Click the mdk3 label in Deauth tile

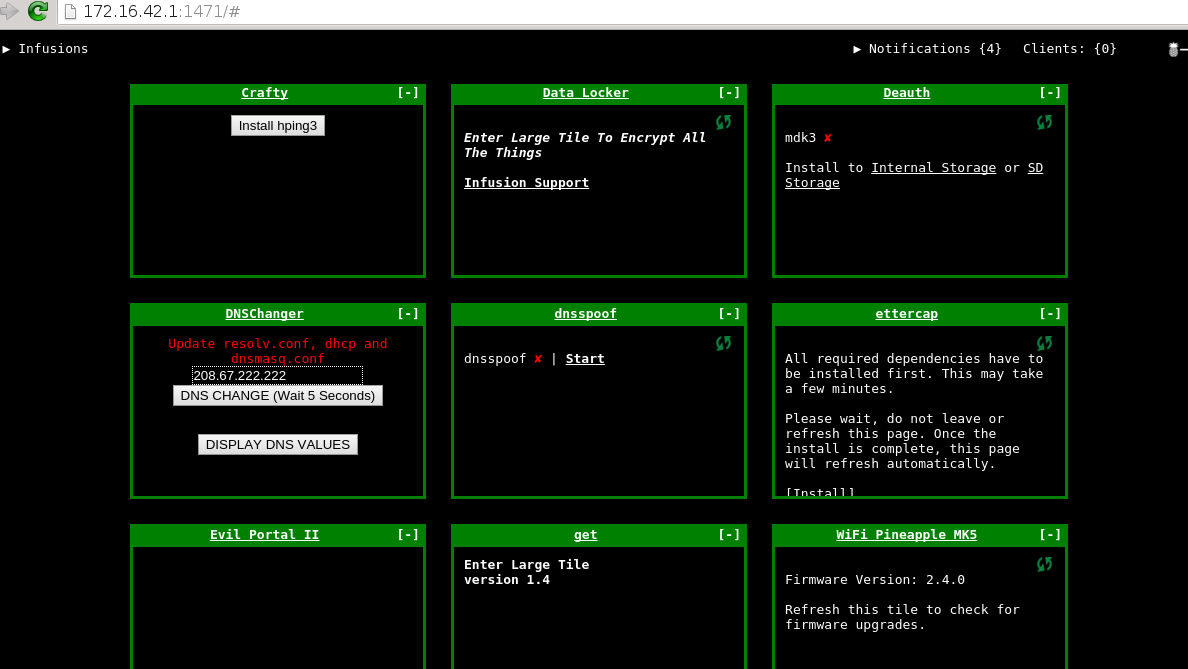[800, 138]
